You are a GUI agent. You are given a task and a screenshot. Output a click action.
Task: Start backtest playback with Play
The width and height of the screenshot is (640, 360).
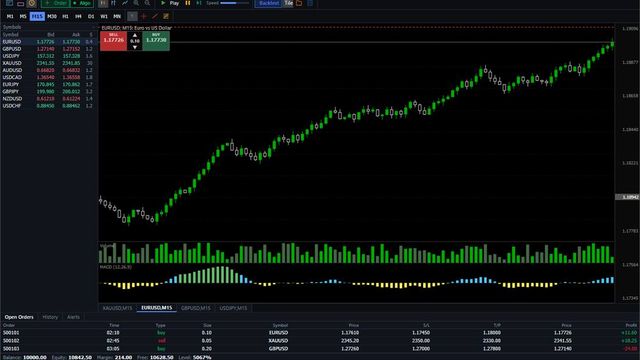170,3
